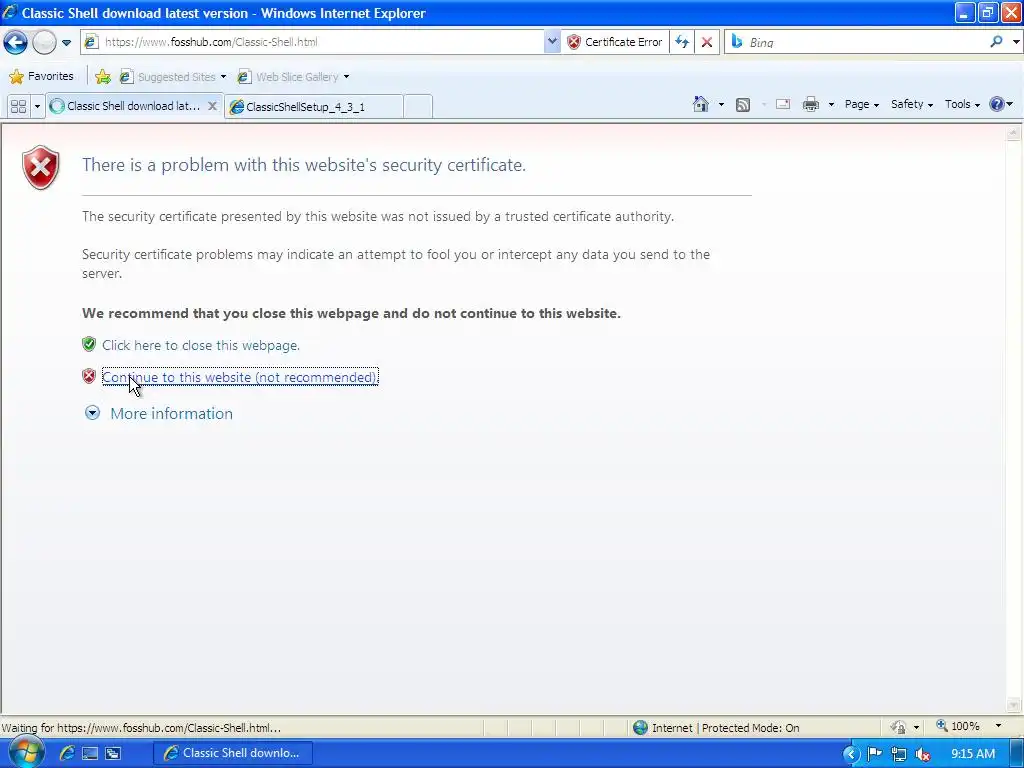Click the small red shield beside continue link
This screenshot has height=768, width=1024.
coord(89,376)
